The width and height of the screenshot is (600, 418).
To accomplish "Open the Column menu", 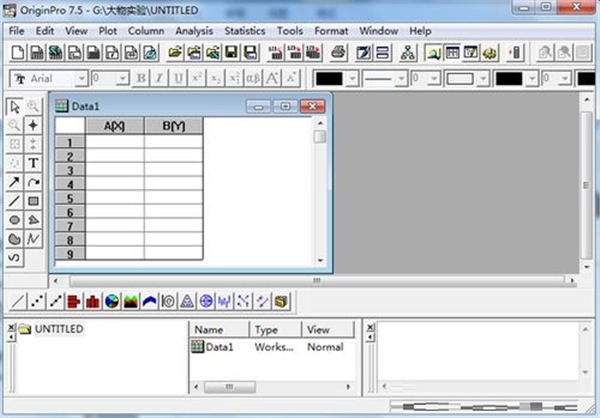I will [146, 31].
